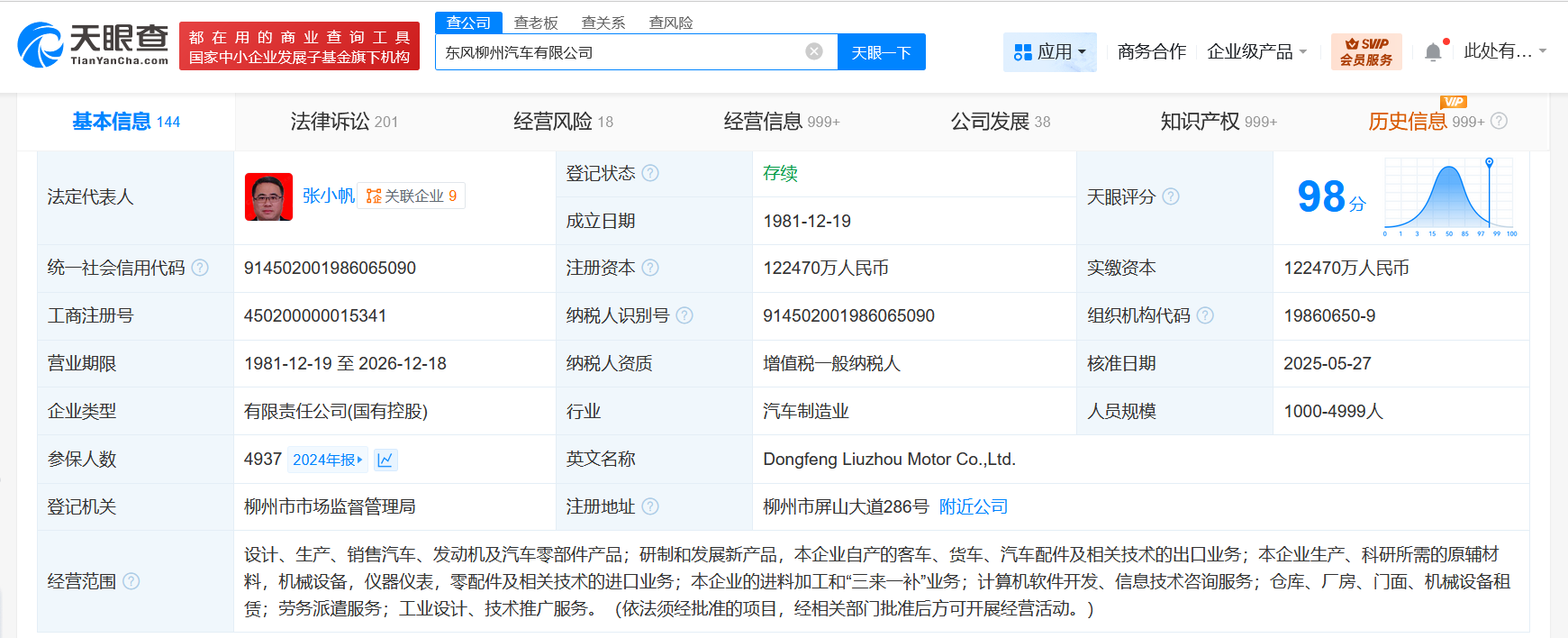Viewport: 1568px width, 638px height.
Task: Show help for 经营范围
Action: 131,581
